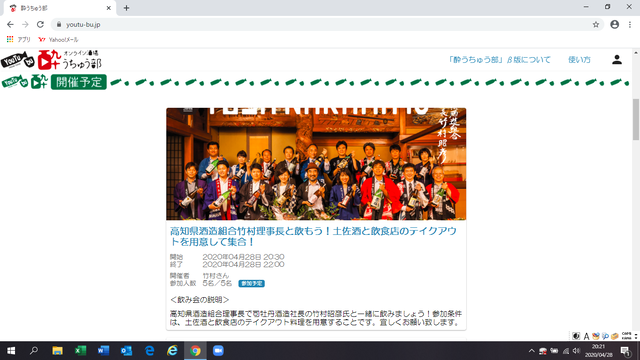Click the IME A input mode indicator
This screenshot has width=640, height=360.
587,336
